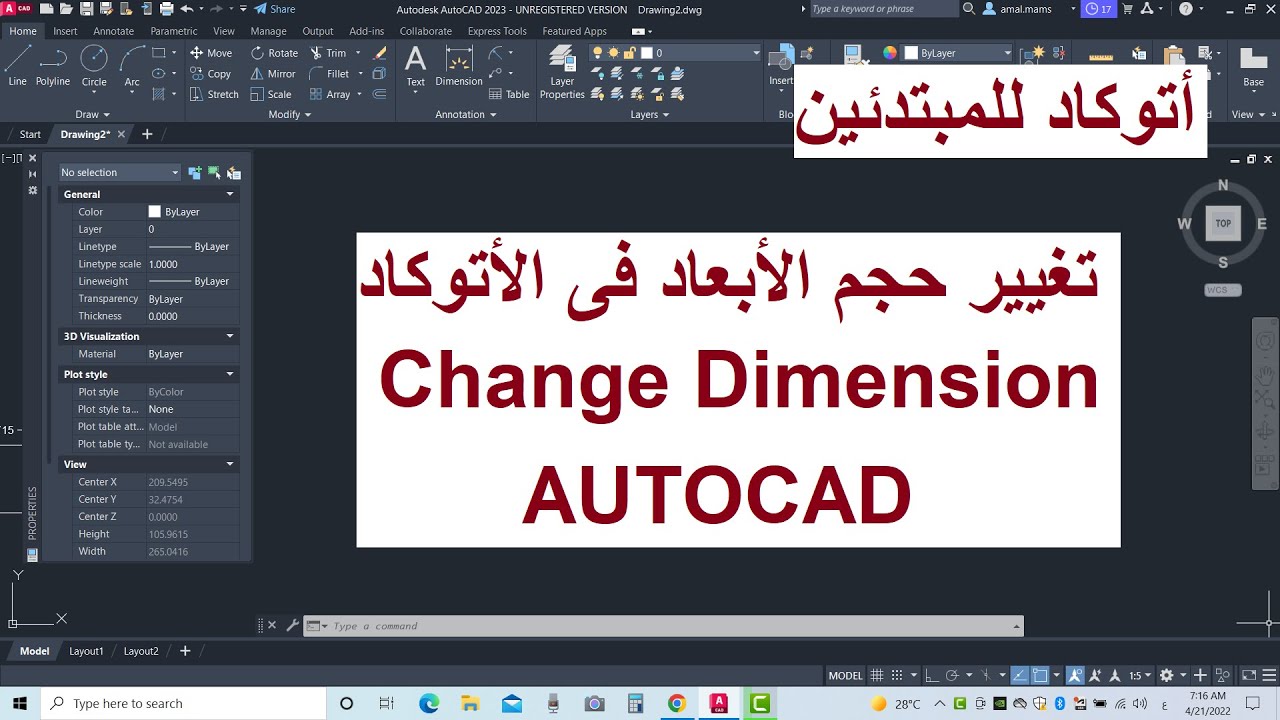This screenshot has height=720, width=1280.
Task: Click the TOP face of ViewCube
Action: [x=1223, y=224]
